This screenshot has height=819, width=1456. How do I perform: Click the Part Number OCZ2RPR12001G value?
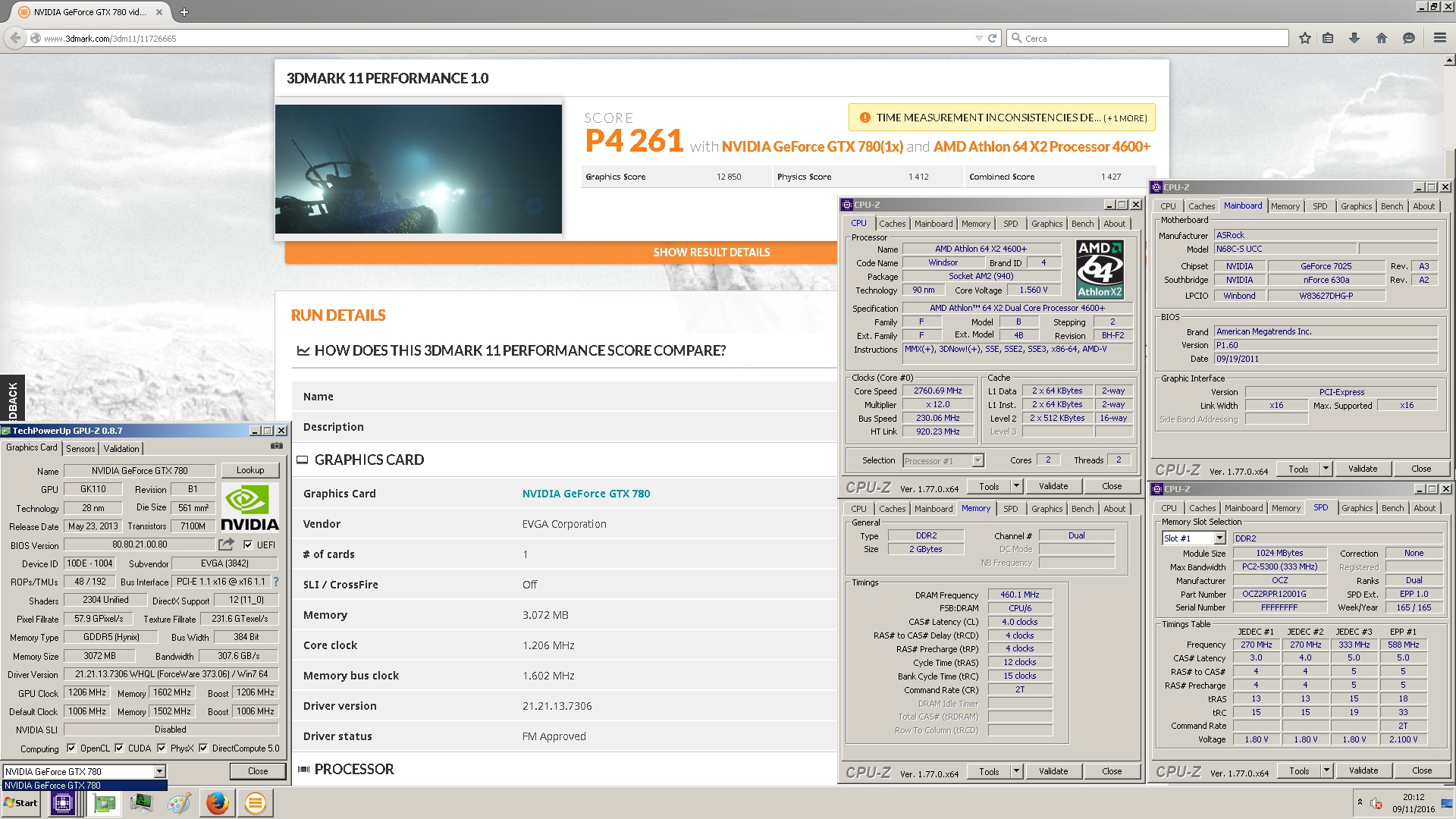(x=1279, y=594)
